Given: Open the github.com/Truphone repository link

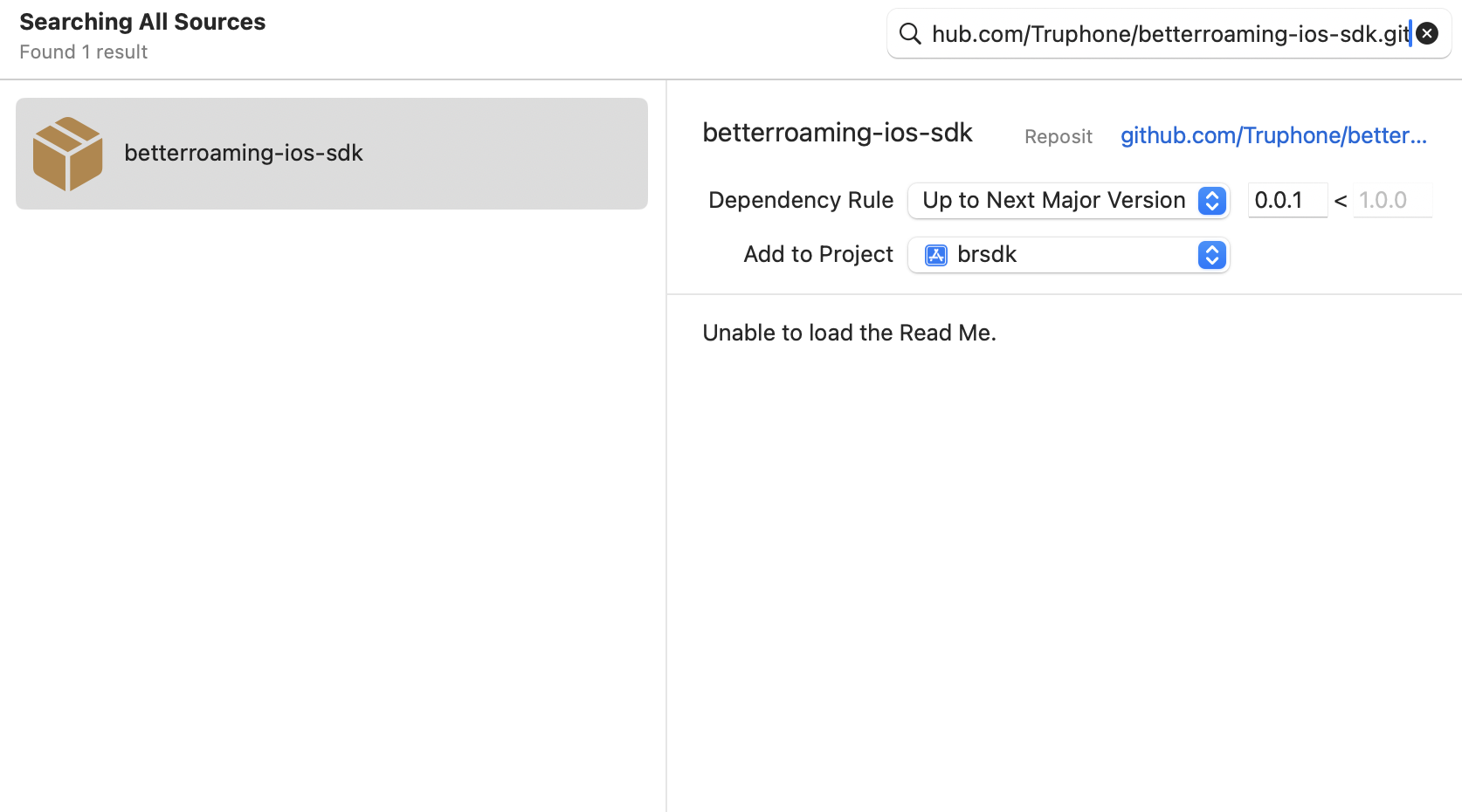Looking at the screenshot, I should click(1273, 136).
